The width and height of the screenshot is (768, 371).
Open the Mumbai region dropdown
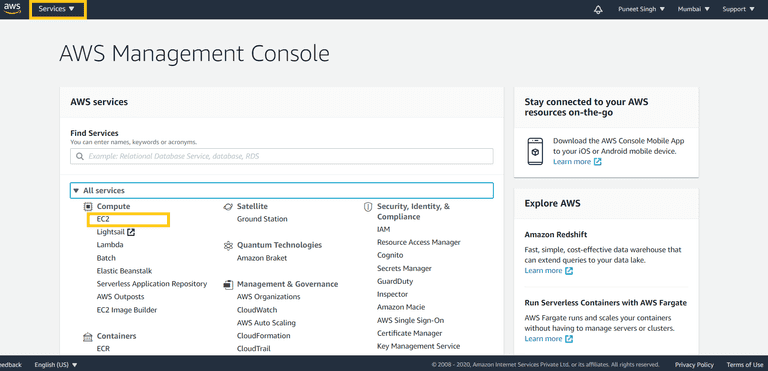pyautogui.click(x=694, y=9)
